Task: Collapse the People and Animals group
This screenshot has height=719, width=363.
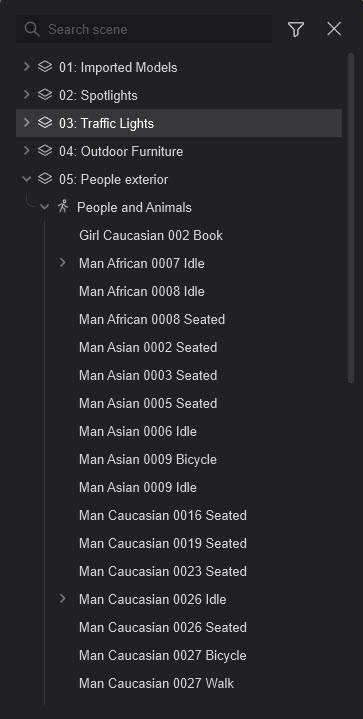Action: point(44,207)
